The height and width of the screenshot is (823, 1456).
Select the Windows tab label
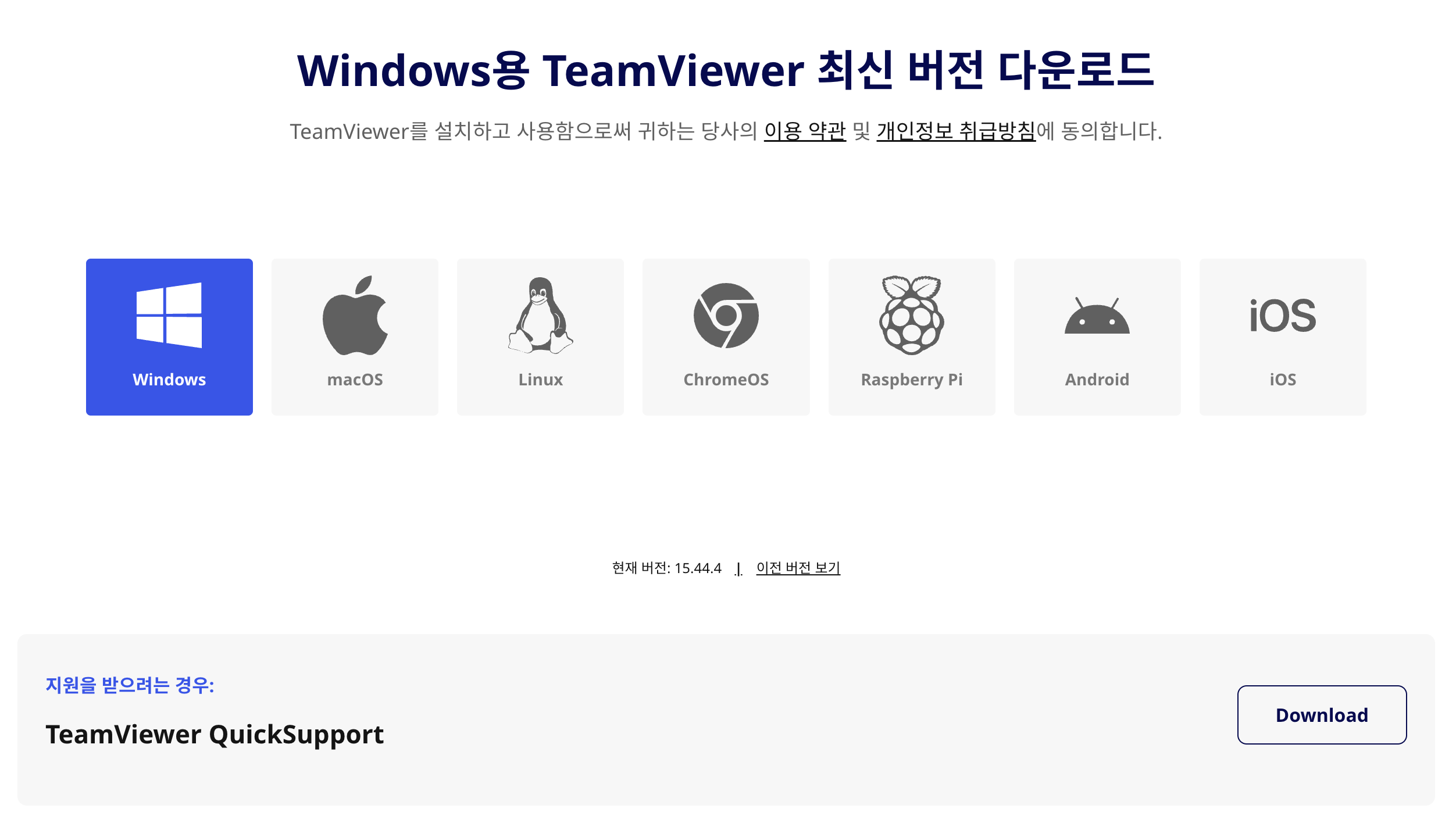coord(169,380)
